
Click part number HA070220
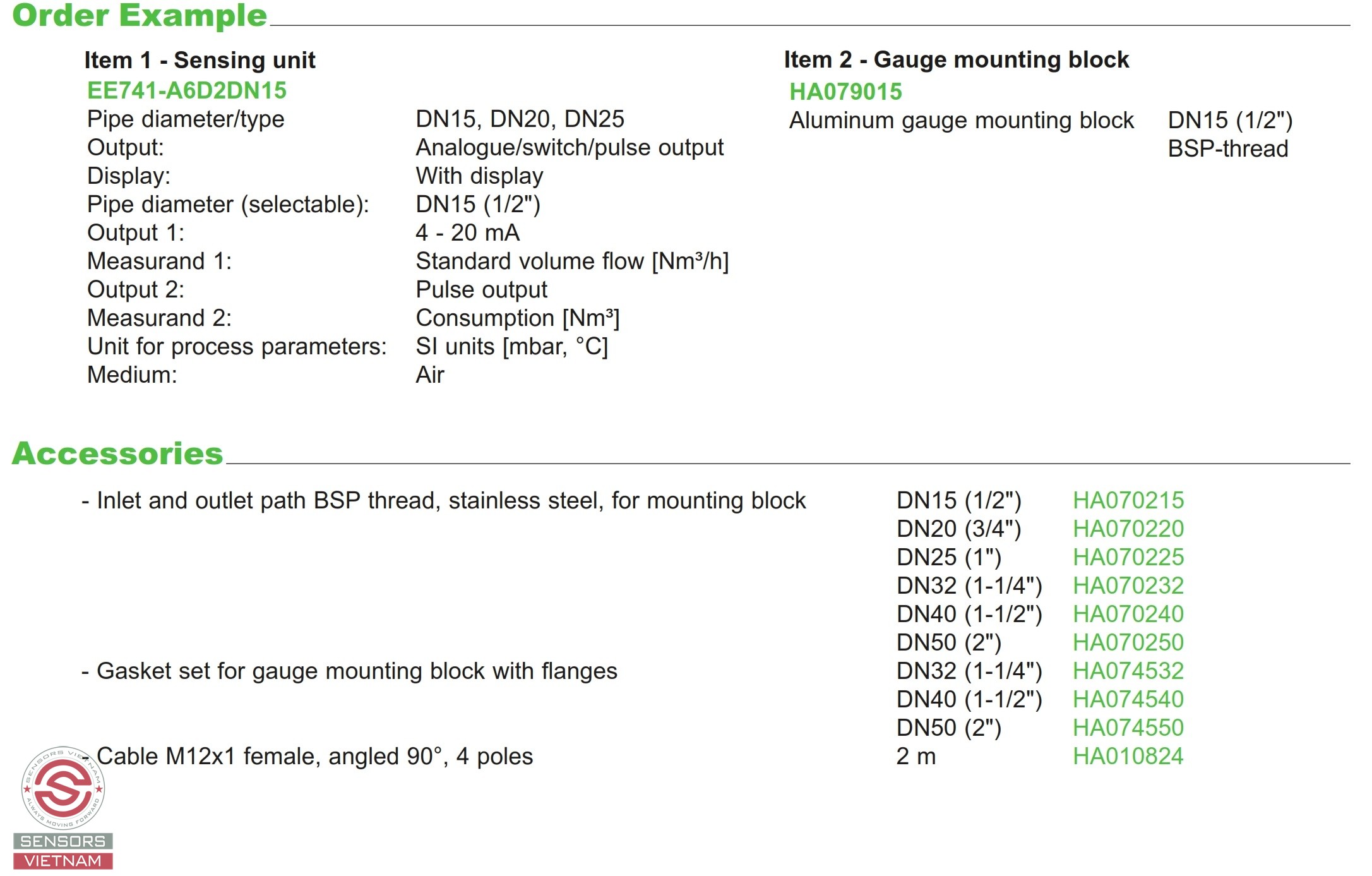click(1128, 529)
